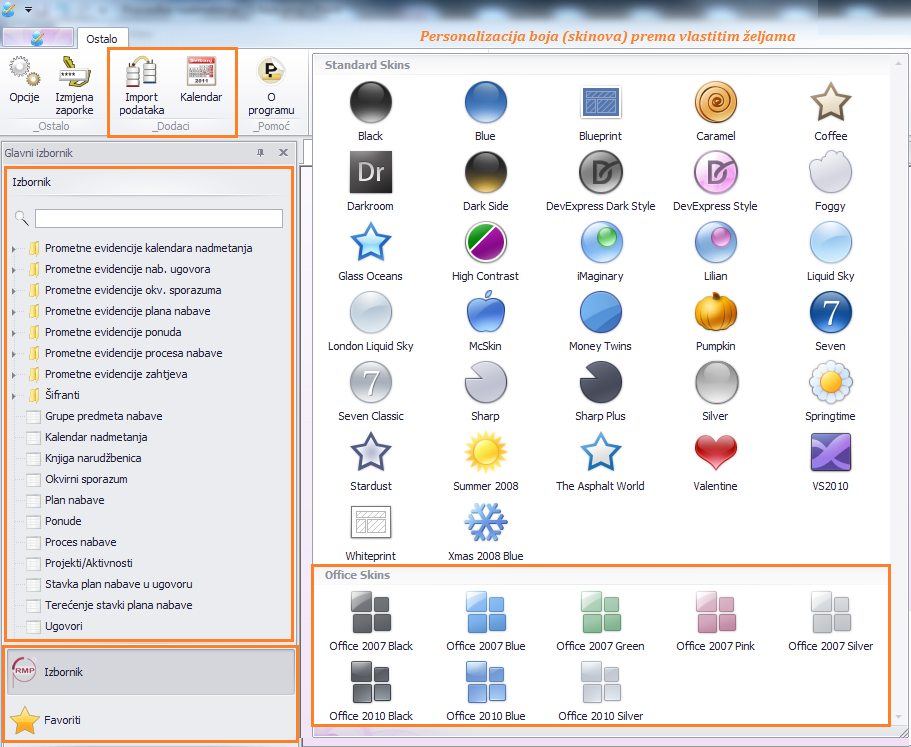The image size is (911, 747).
Task: Apply DevExpress Dark Style skin
Action: 600,181
